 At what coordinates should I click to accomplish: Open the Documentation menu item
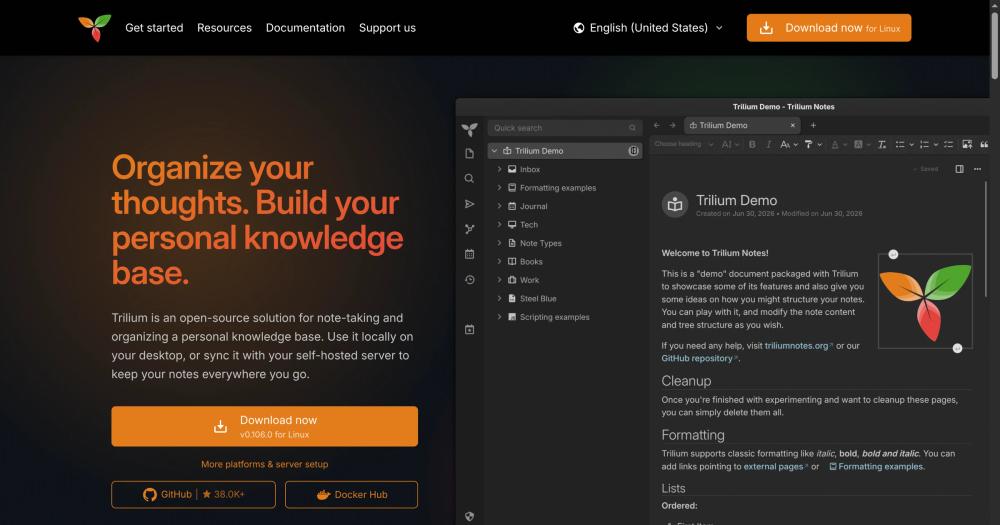(305, 27)
